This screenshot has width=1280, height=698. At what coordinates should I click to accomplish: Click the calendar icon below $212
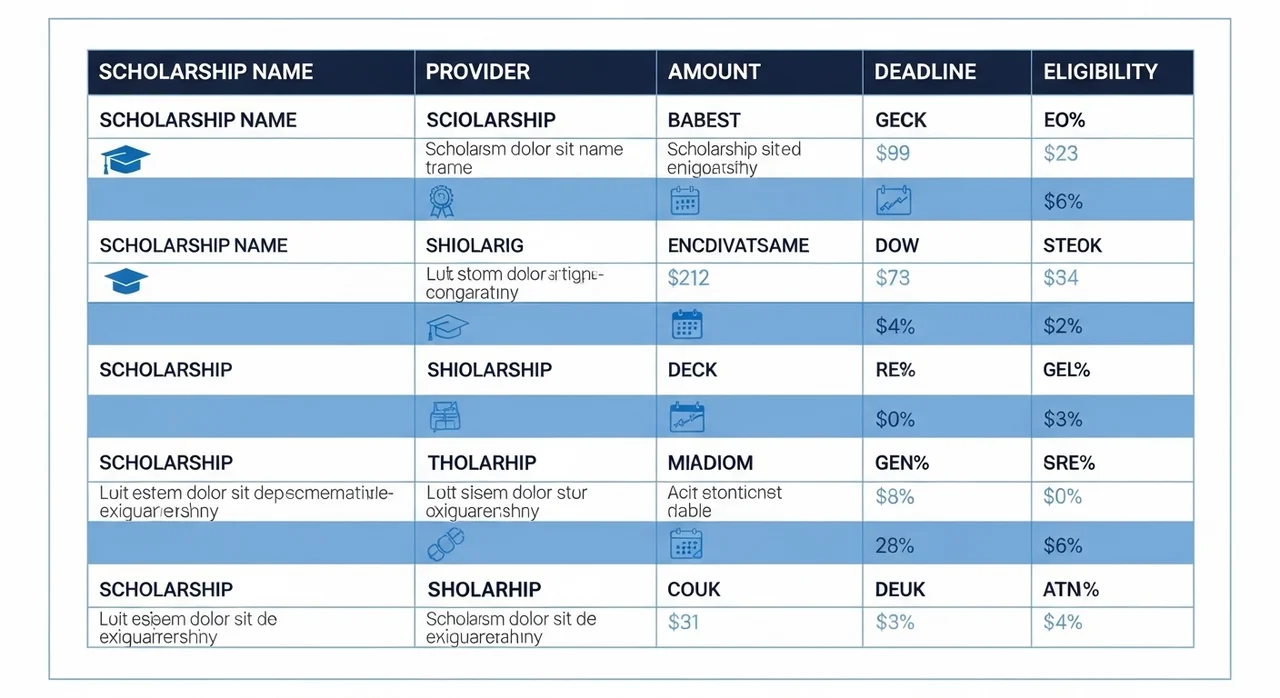click(687, 325)
